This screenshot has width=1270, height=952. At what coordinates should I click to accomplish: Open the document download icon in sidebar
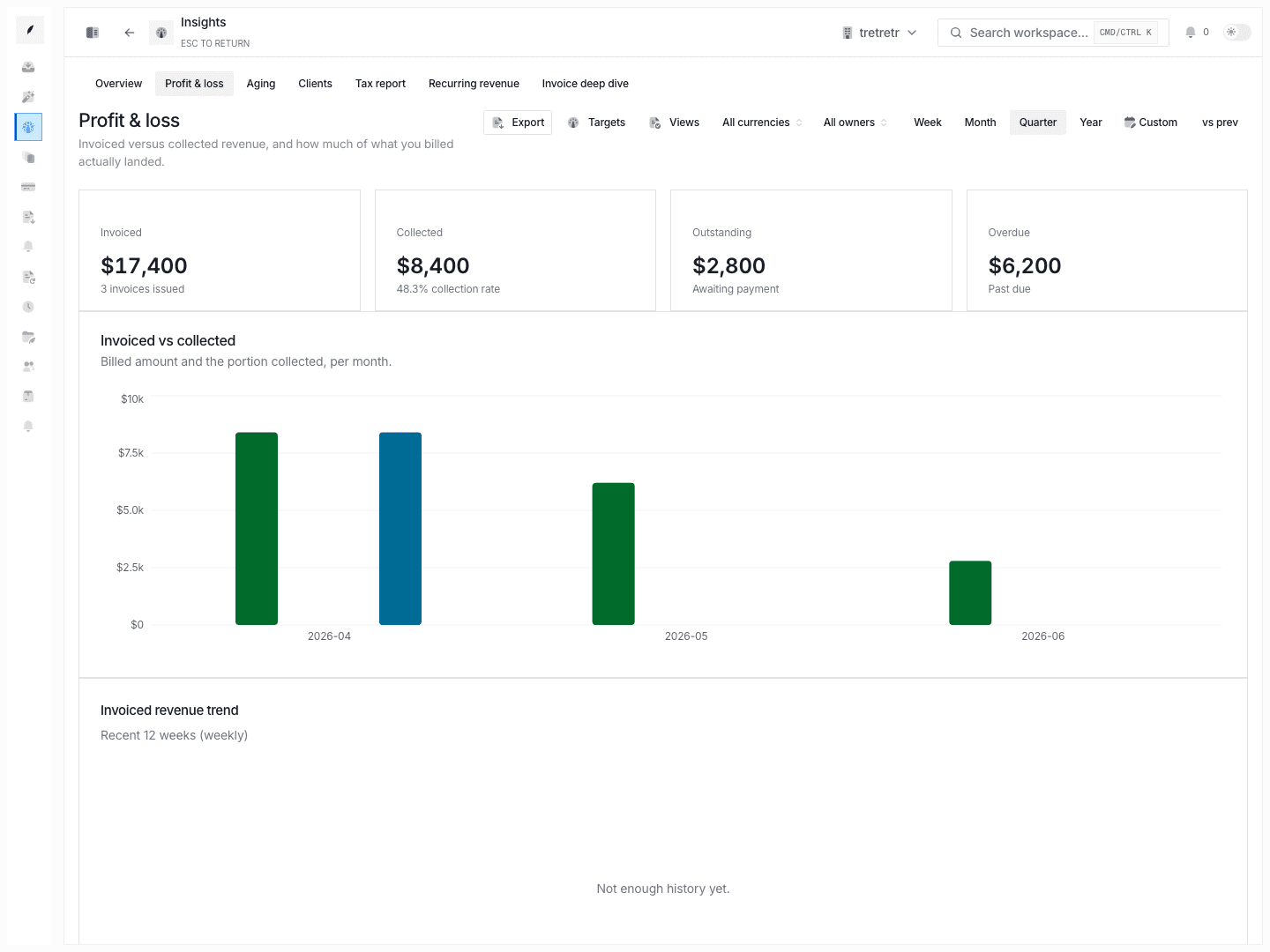click(x=28, y=217)
